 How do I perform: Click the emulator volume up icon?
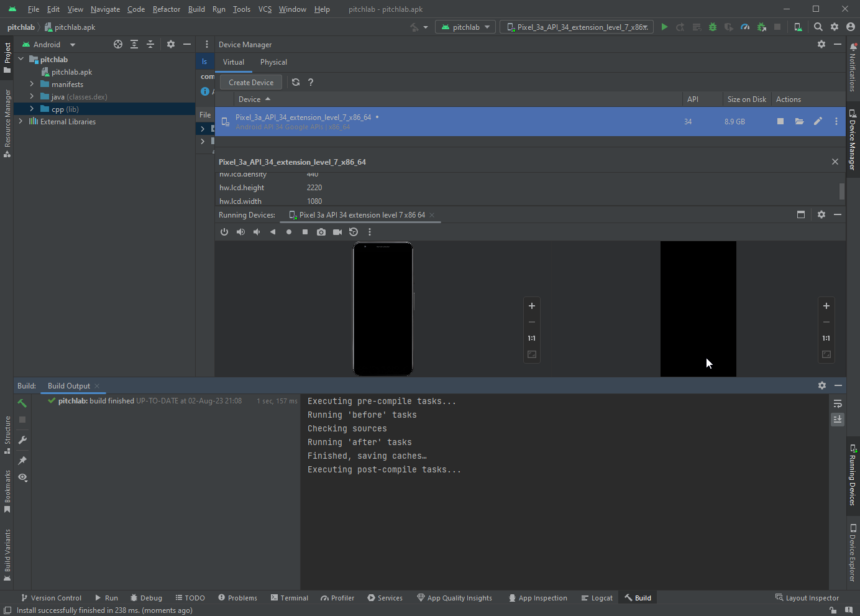pos(240,232)
